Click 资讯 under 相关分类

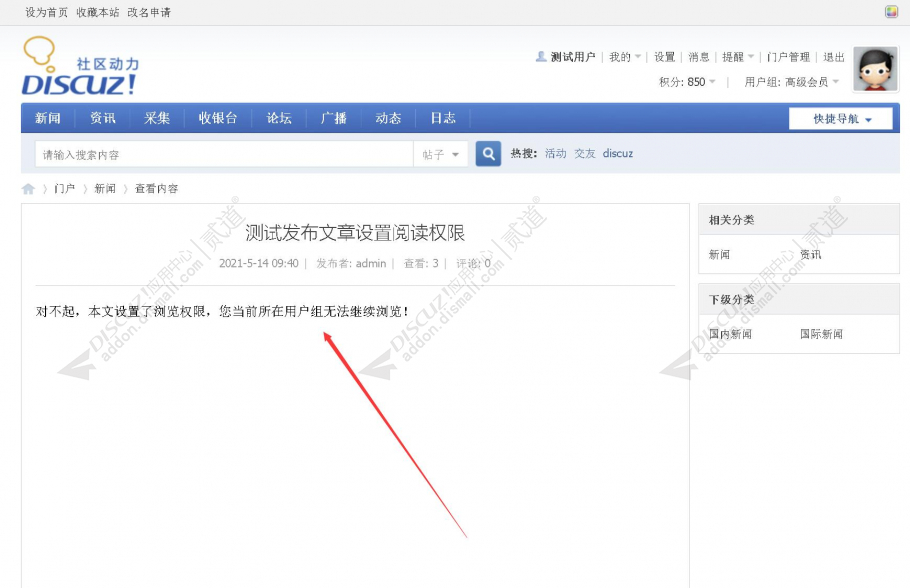coord(811,255)
